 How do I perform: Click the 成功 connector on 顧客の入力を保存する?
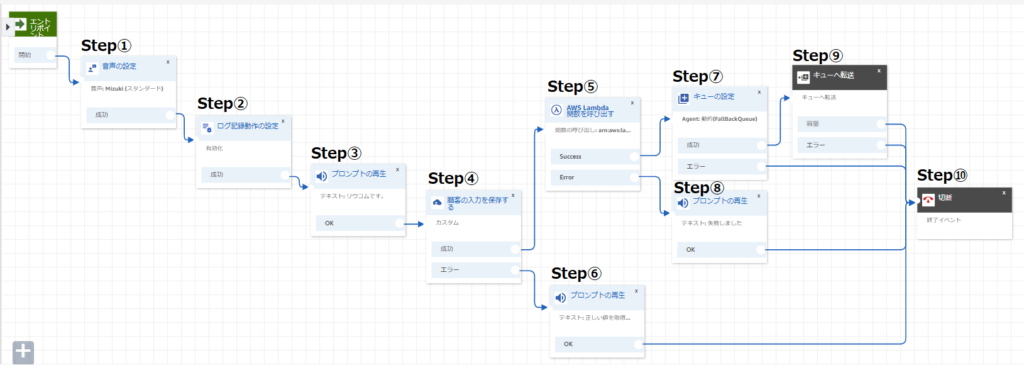click(x=515, y=249)
